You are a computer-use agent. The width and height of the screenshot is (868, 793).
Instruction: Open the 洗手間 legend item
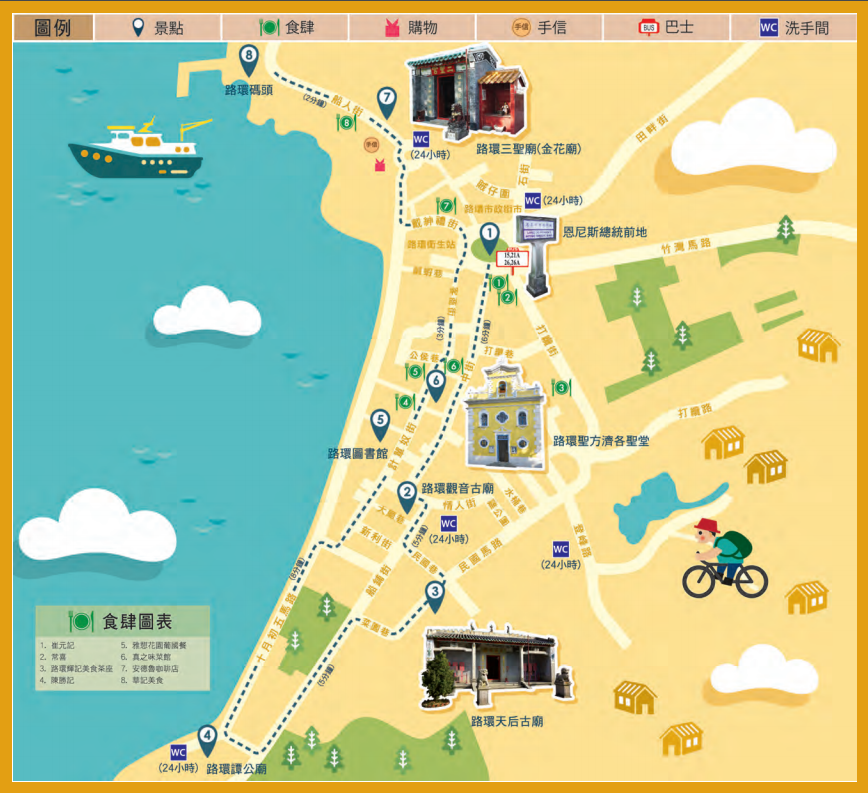coord(795,27)
